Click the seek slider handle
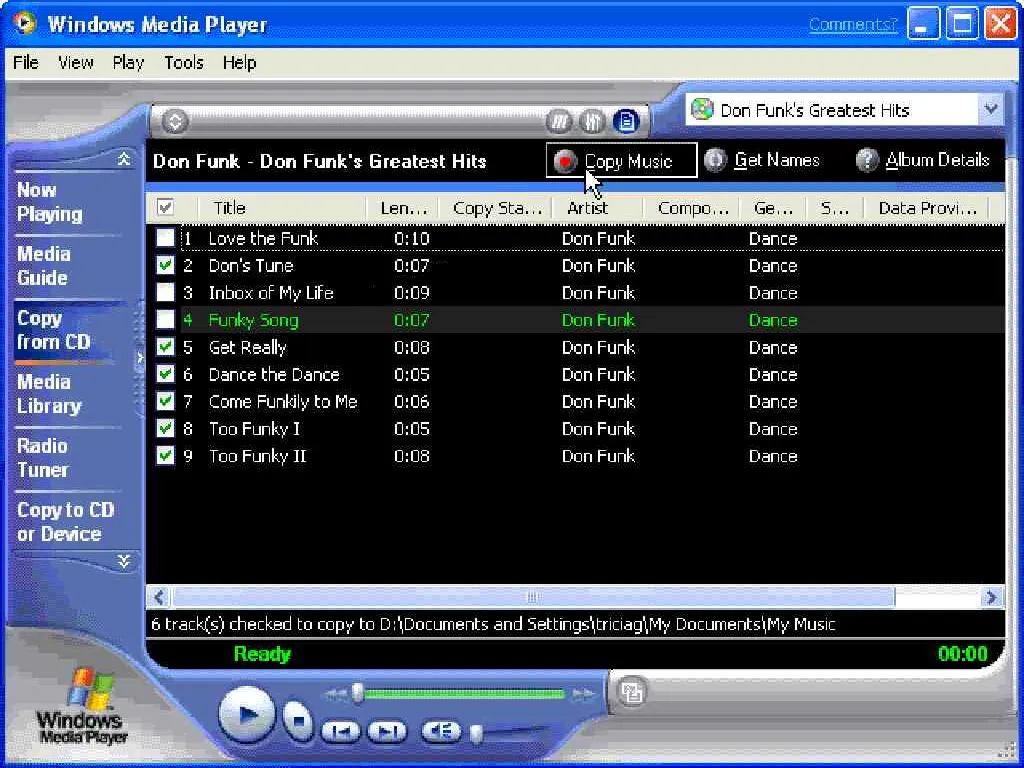The width and height of the screenshot is (1024, 768). (x=358, y=693)
